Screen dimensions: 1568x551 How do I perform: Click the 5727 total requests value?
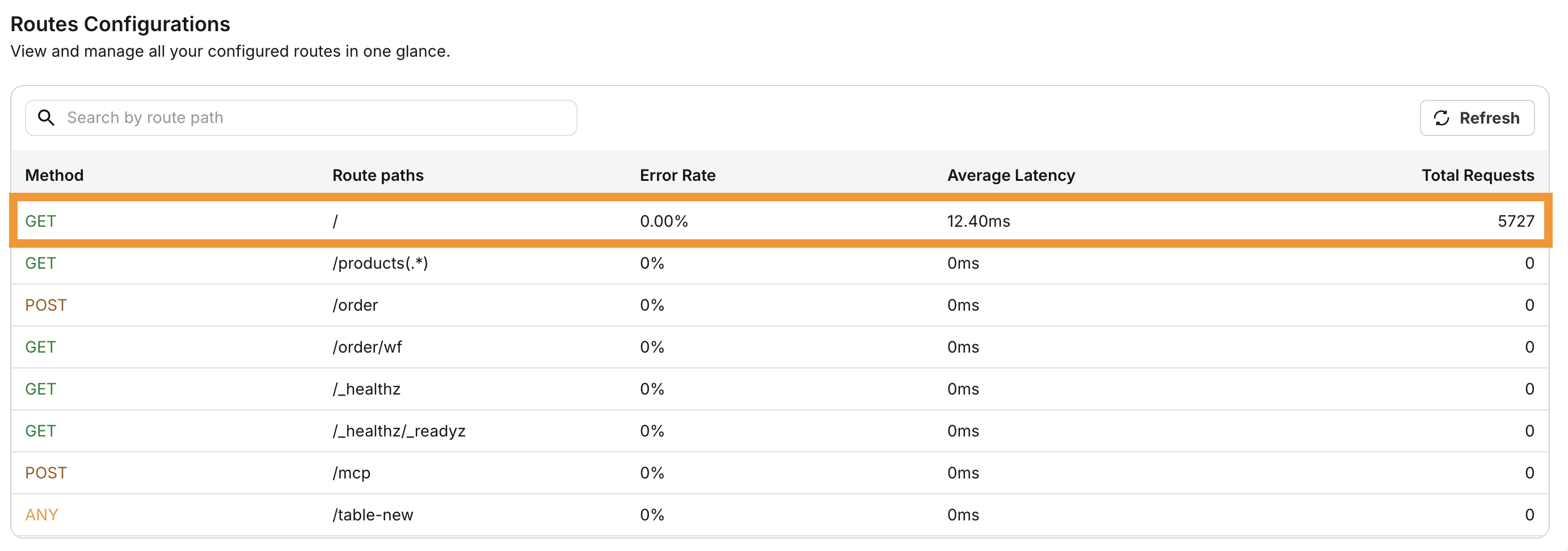(x=1515, y=221)
